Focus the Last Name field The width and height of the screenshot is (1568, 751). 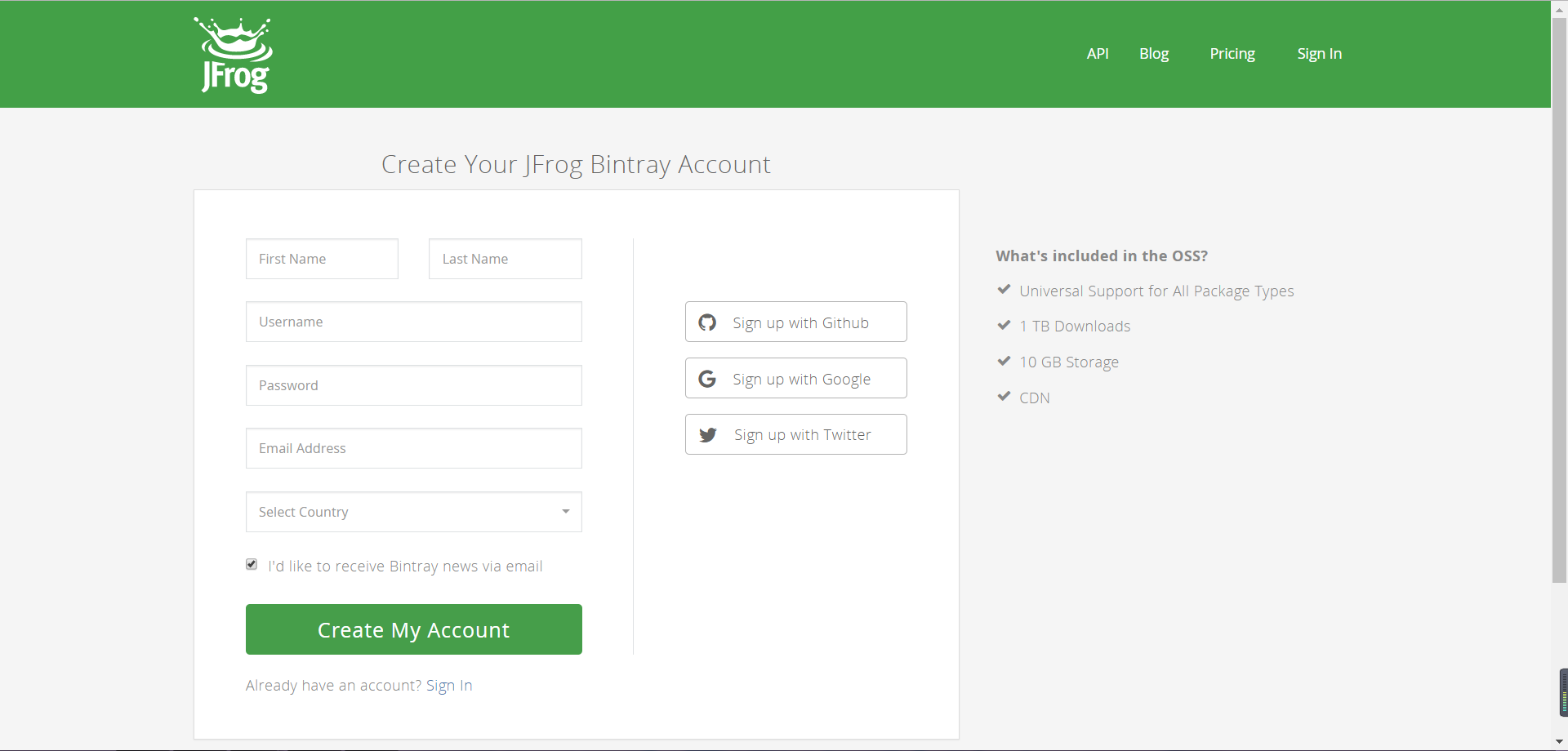[506, 259]
